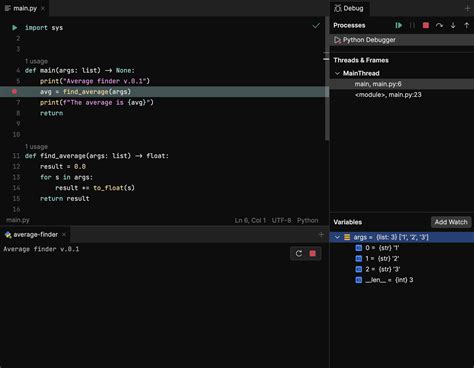
Task: Click the to_float(s) call on line 14
Action: [x=114, y=188]
